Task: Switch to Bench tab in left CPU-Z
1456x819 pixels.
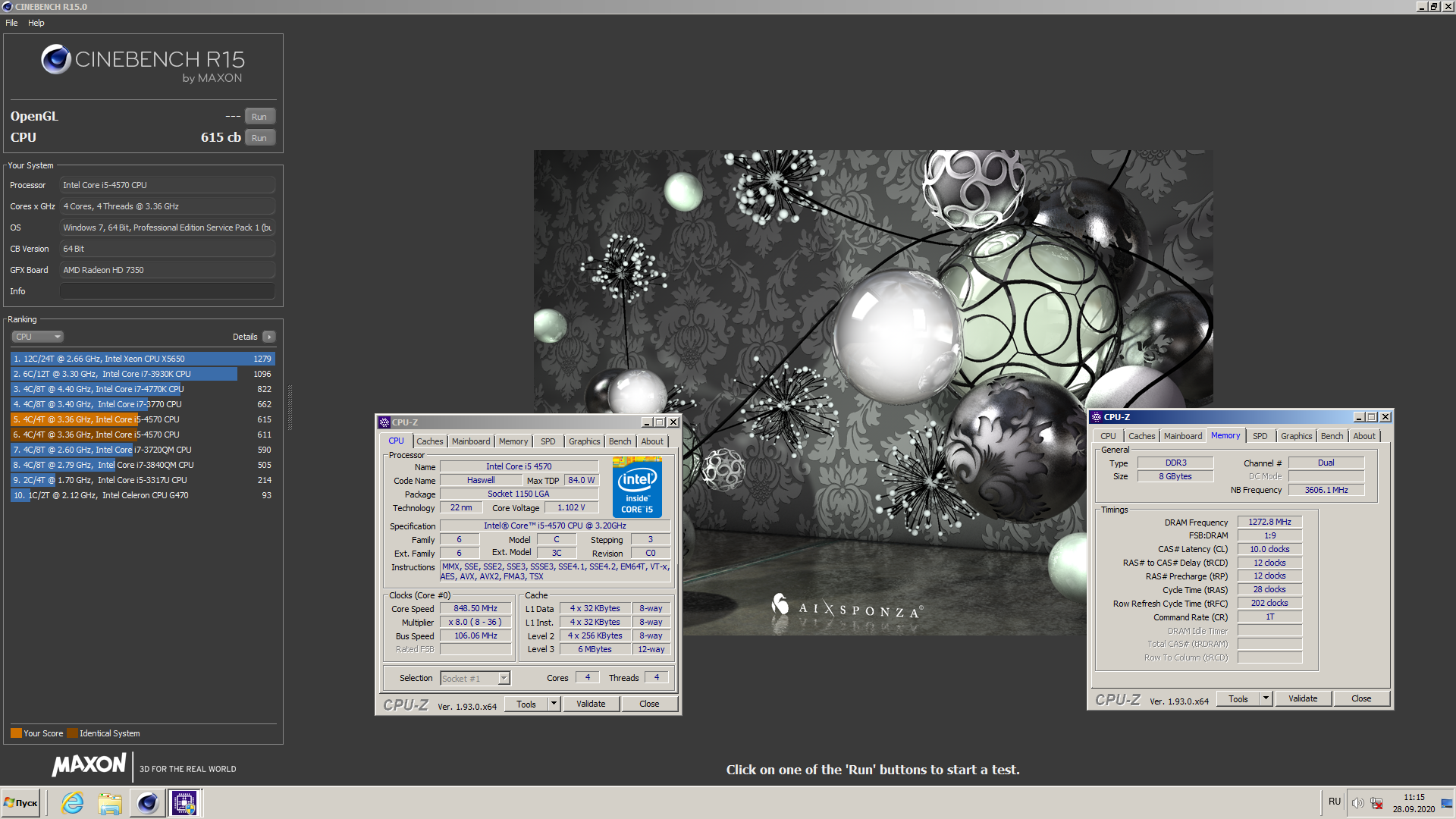Action: 620,441
